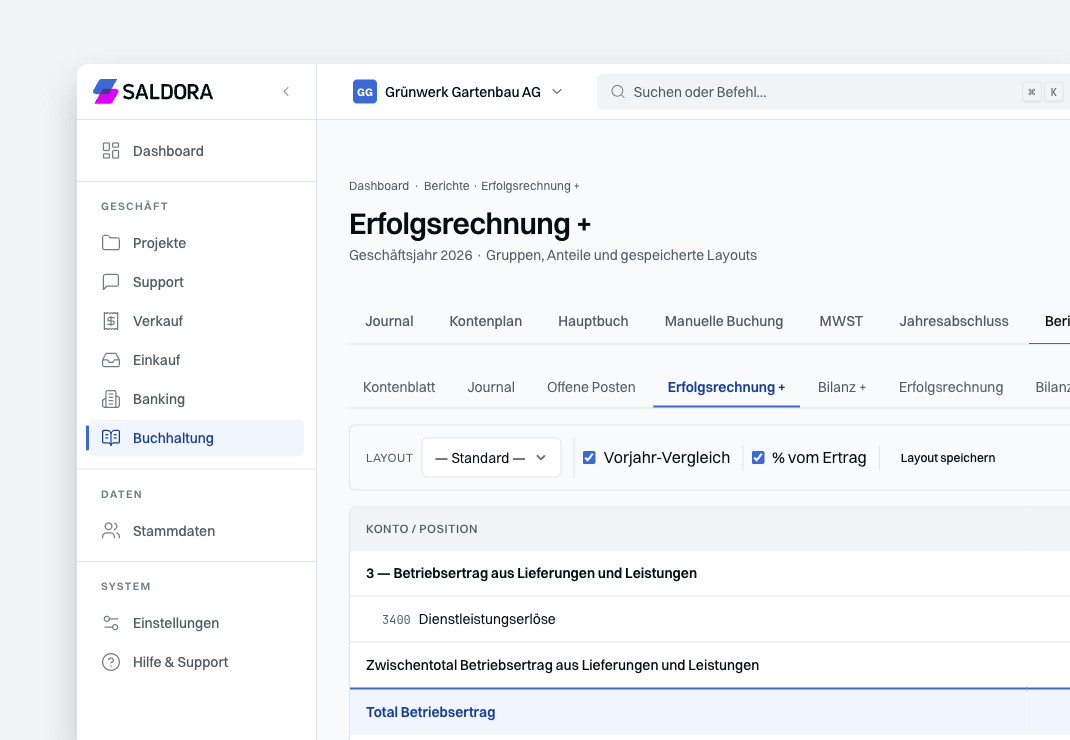This screenshot has height=740, width=1070.
Task: Open Verkauf in the sidebar
Action: [x=197, y=321]
